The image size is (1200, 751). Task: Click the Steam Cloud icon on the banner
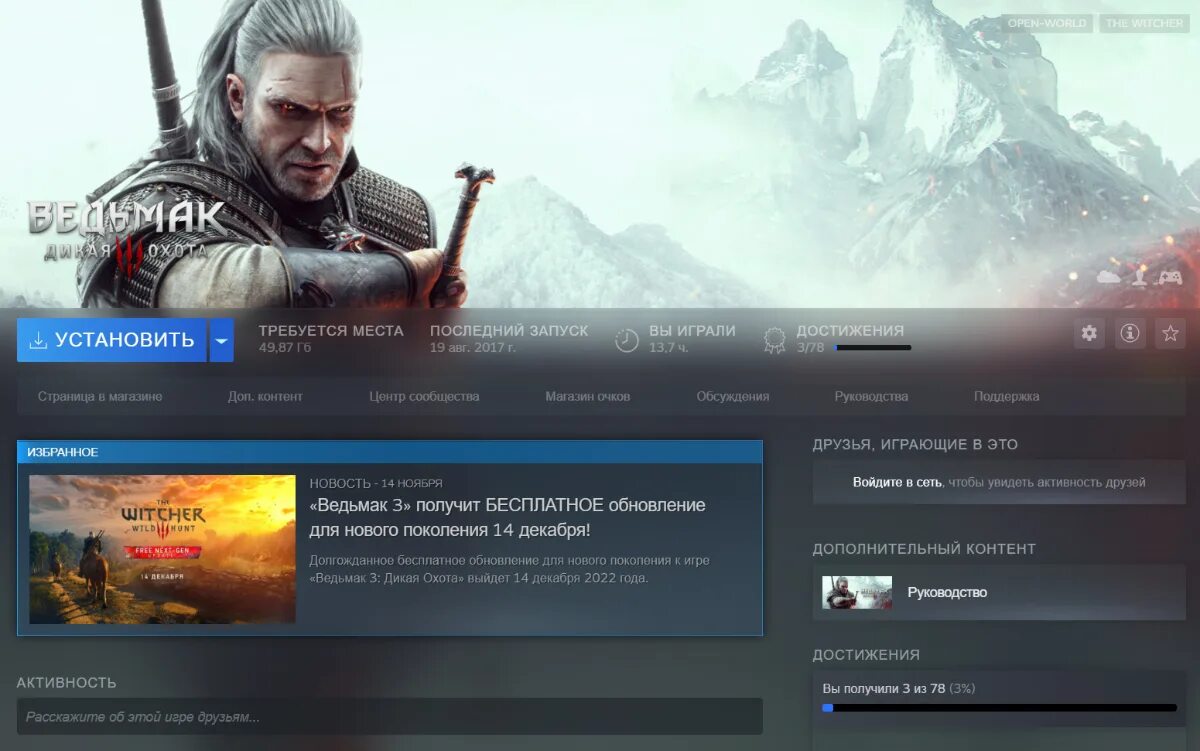1109,278
